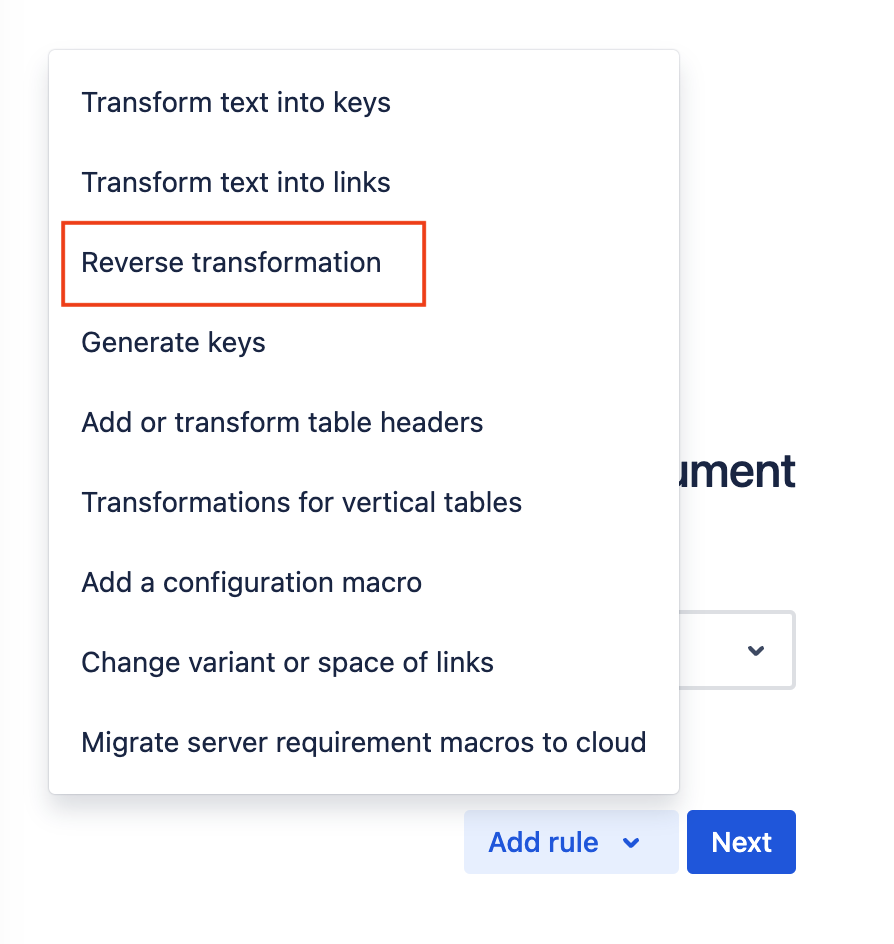Choose 'Change variant or space of links'

click(287, 662)
